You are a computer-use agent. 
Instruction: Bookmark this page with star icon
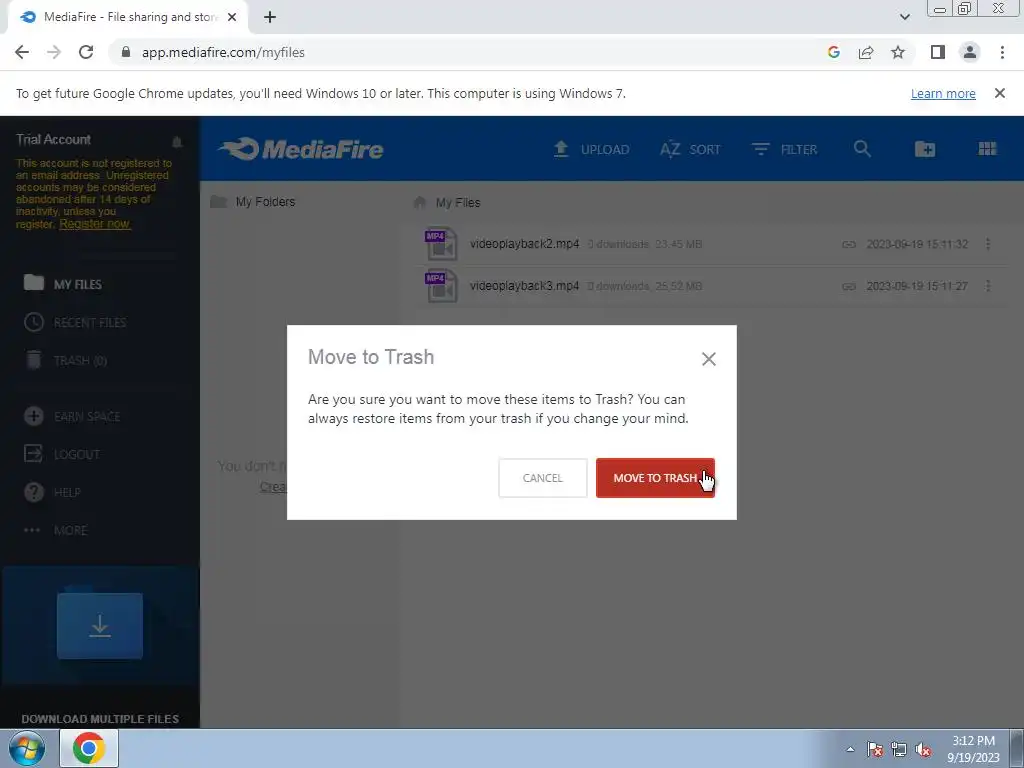point(898,52)
